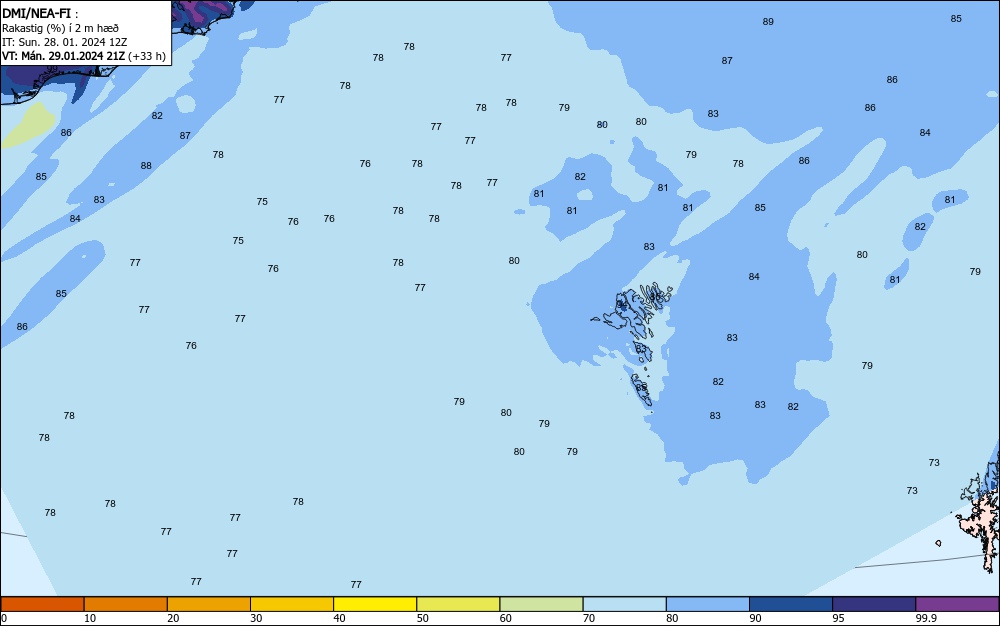
Task: Pick the 50–60 pale yellow legend swatch
Action: (x=458, y=604)
